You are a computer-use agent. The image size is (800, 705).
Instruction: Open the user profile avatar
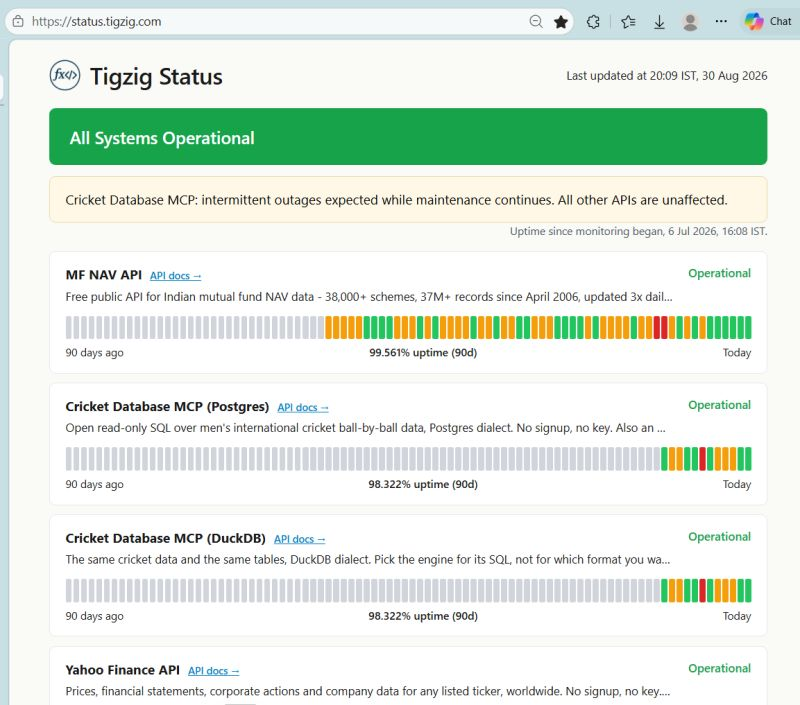pos(690,21)
